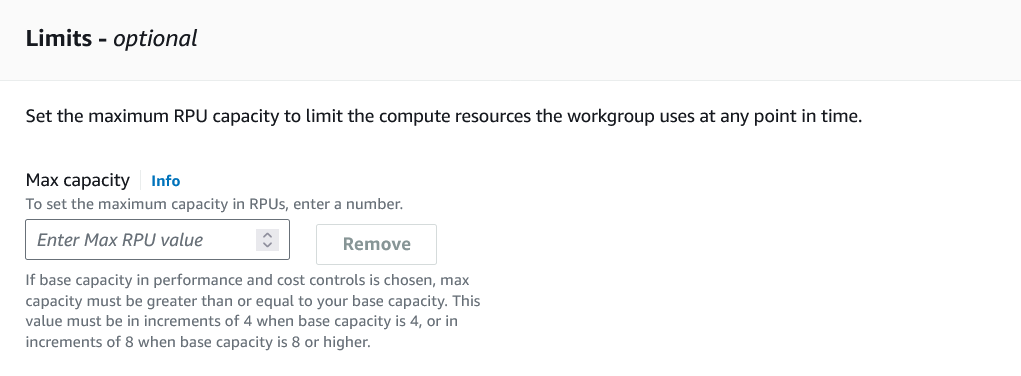Click 'enter a number' in the hint text
This screenshot has width=1021, height=376.
[x=348, y=204]
